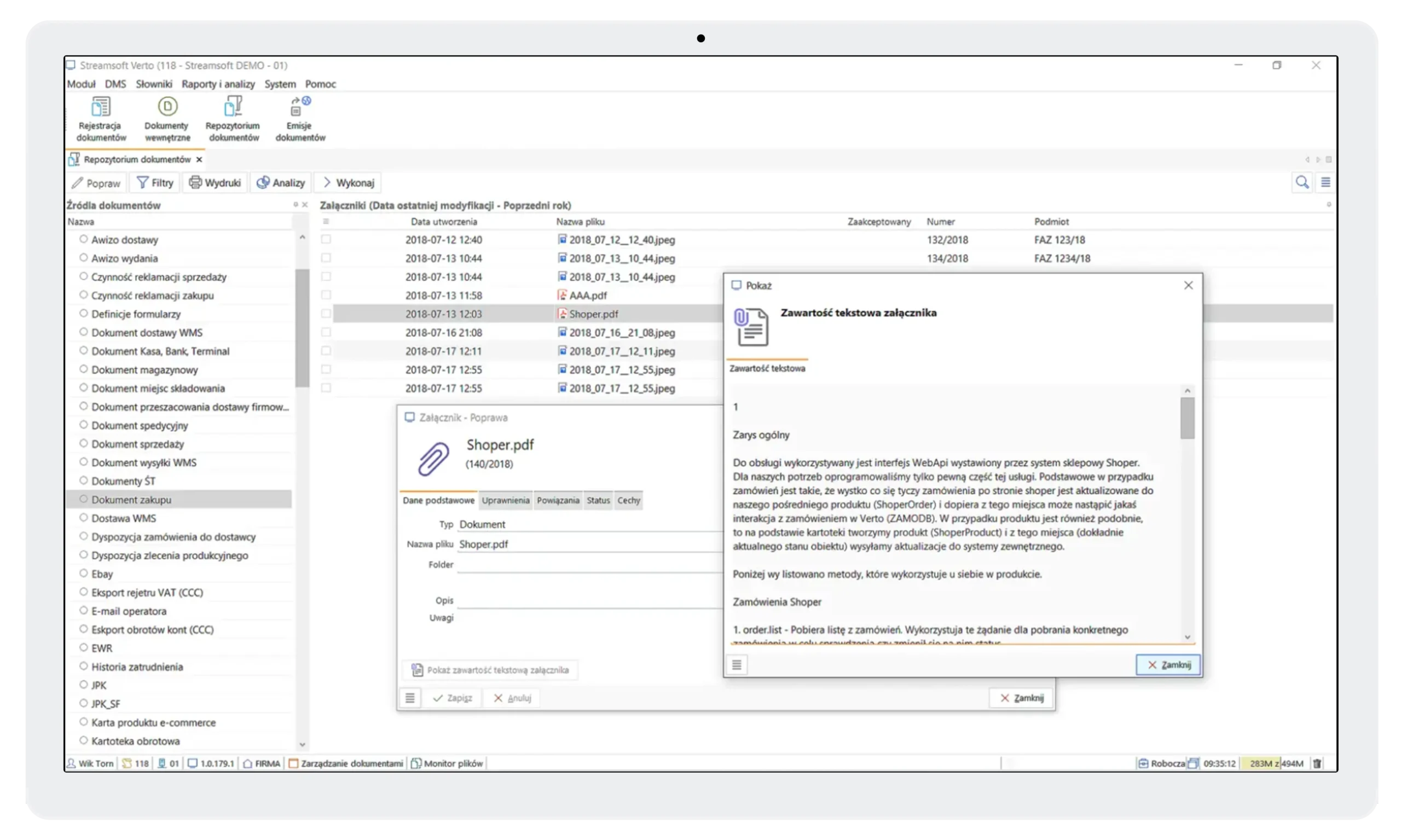This screenshot has height=840, width=1401.
Task: Click Pokaż zawartość tekstową załącznika button
Action: (x=490, y=670)
